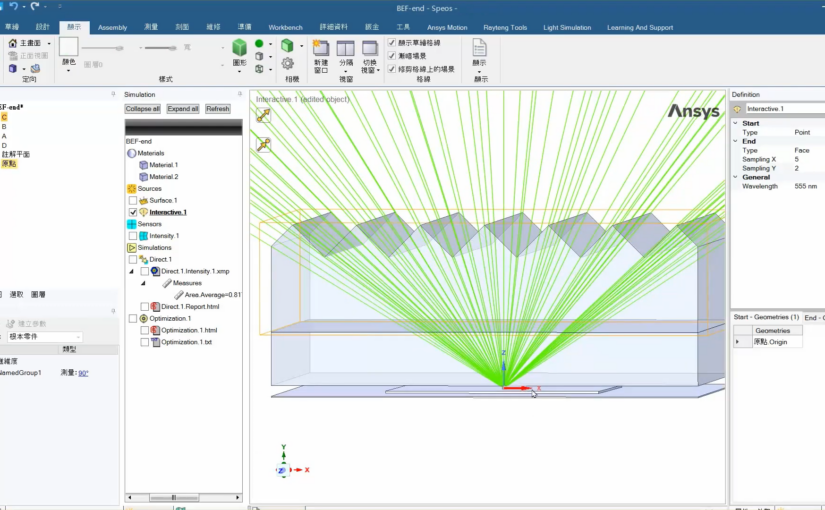Click the Refresh button
The width and height of the screenshot is (825, 510).
[x=217, y=108]
